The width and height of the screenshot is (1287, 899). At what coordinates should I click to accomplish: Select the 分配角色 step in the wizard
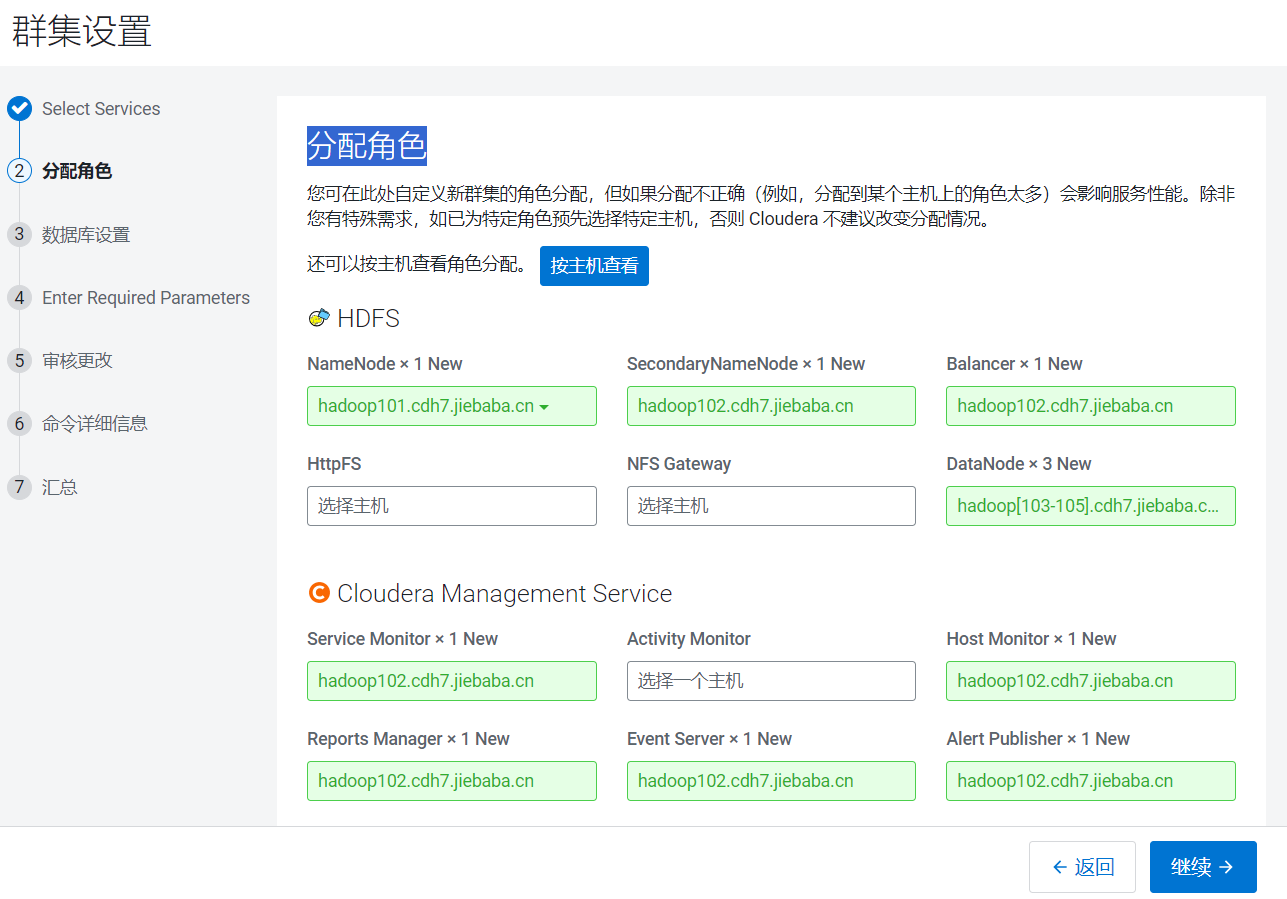click(77, 171)
